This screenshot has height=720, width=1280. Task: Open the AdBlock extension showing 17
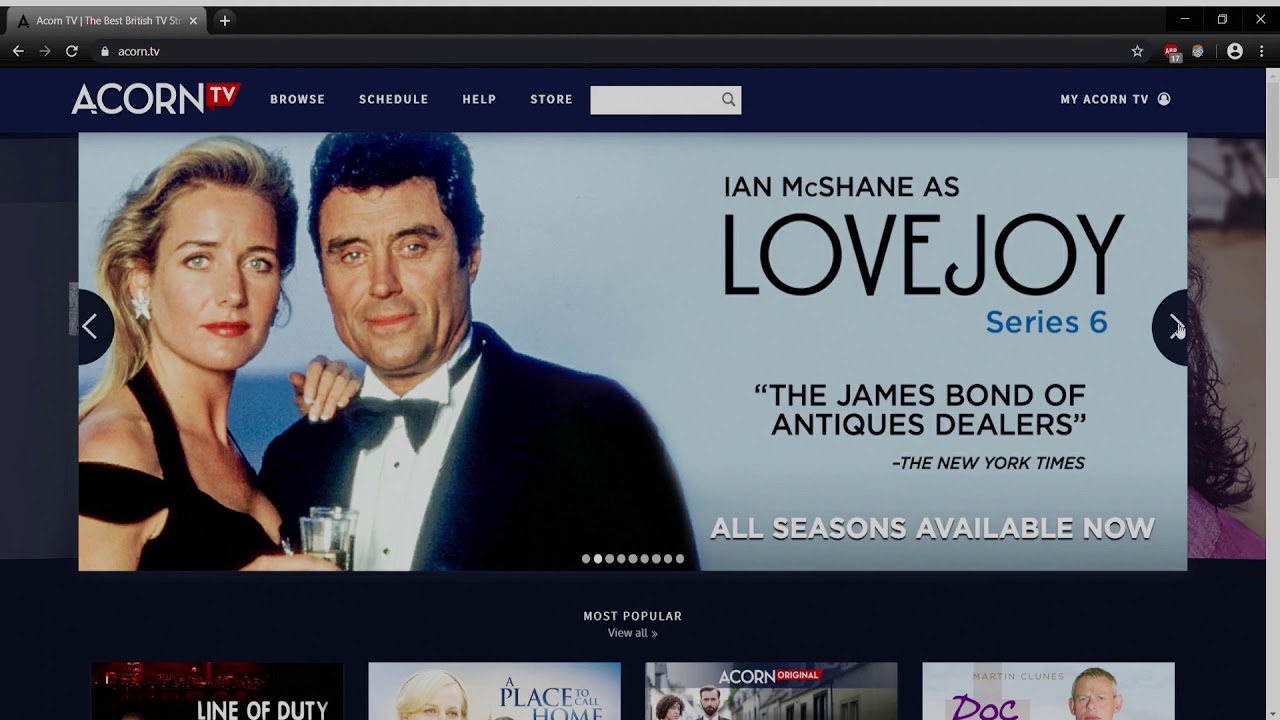tap(1172, 52)
